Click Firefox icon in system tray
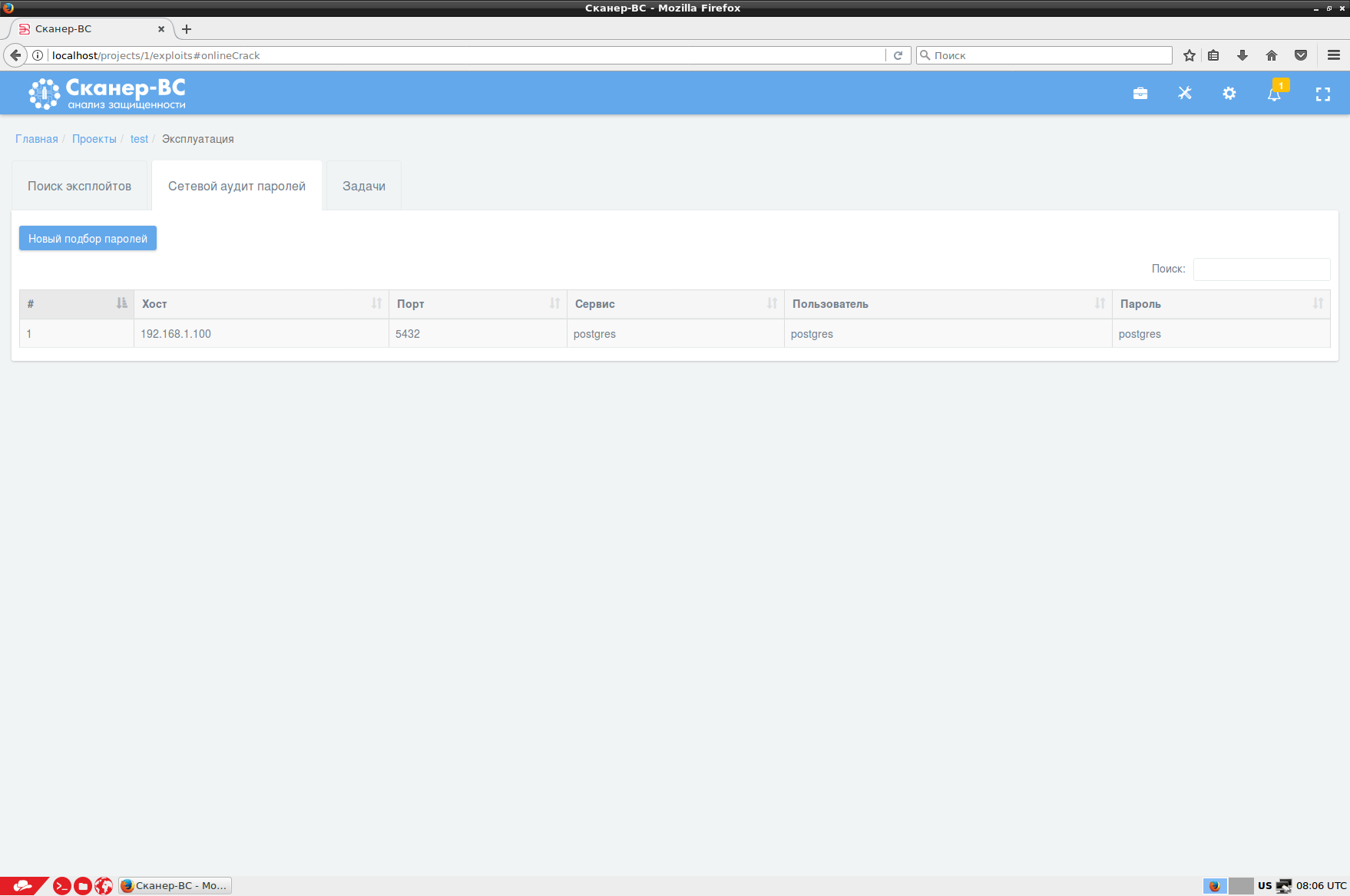1350x896 pixels. [1215, 886]
